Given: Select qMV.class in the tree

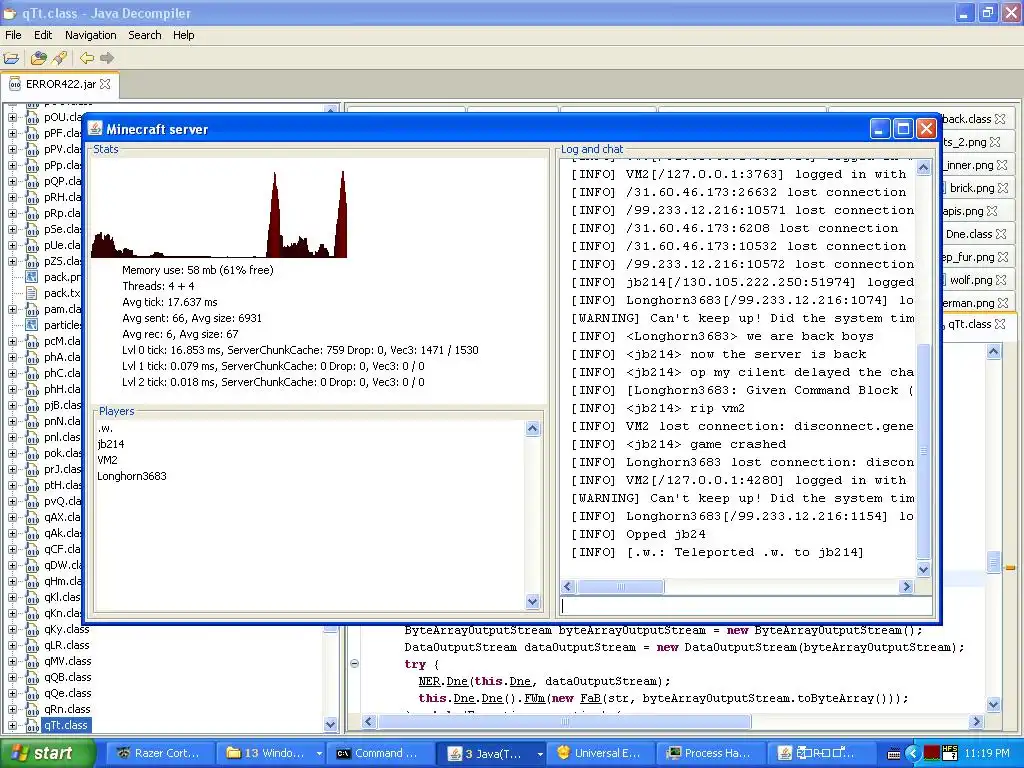Looking at the screenshot, I should pos(68,661).
